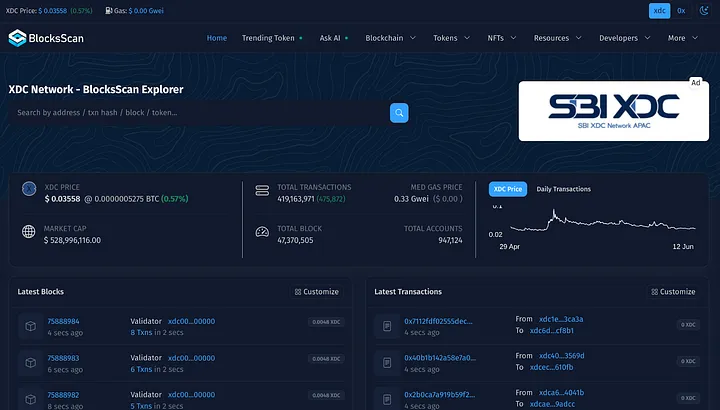Open transaction 0x40b1b142a58e7a0...
The image size is (720, 410).
440,358
